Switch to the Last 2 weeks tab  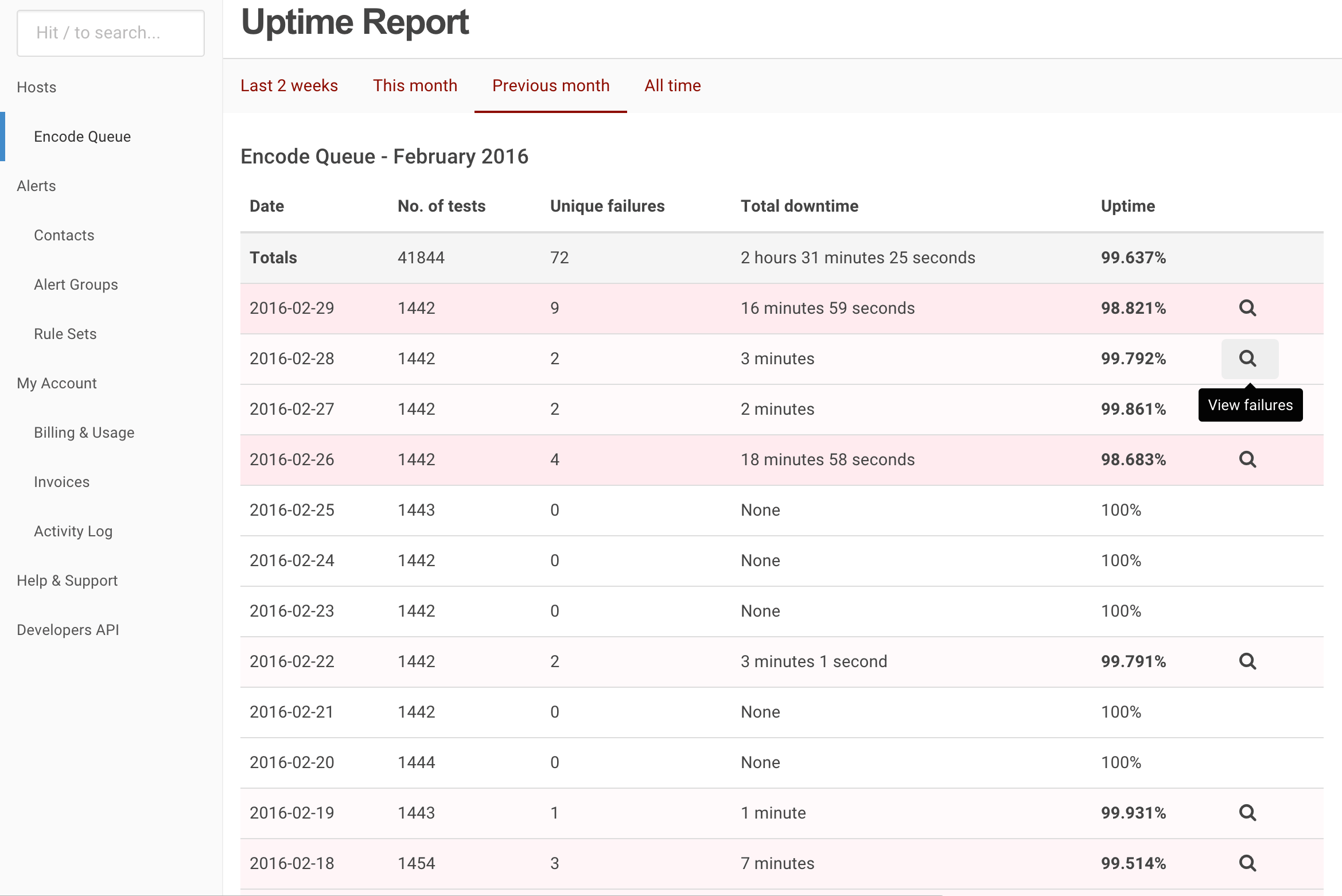[289, 85]
